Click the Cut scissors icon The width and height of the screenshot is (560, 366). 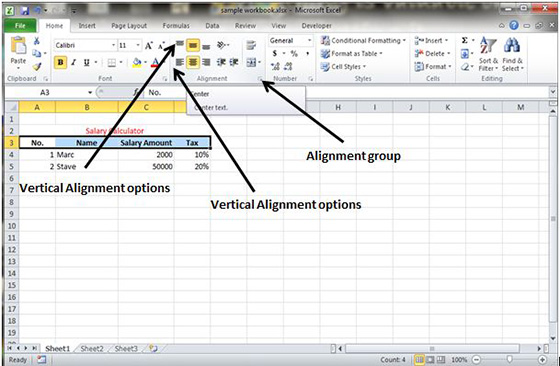tap(36, 41)
